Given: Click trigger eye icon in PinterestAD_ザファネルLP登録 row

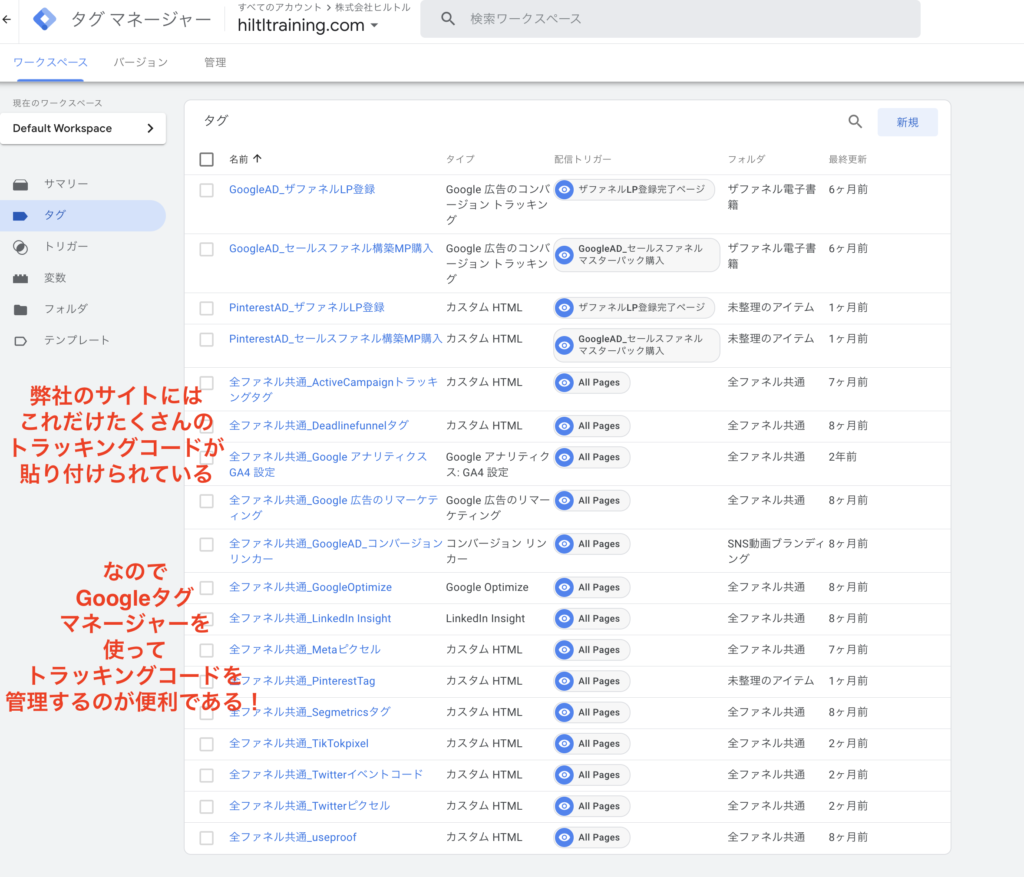Looking at the screenshot, I should [x=564, y=308].
